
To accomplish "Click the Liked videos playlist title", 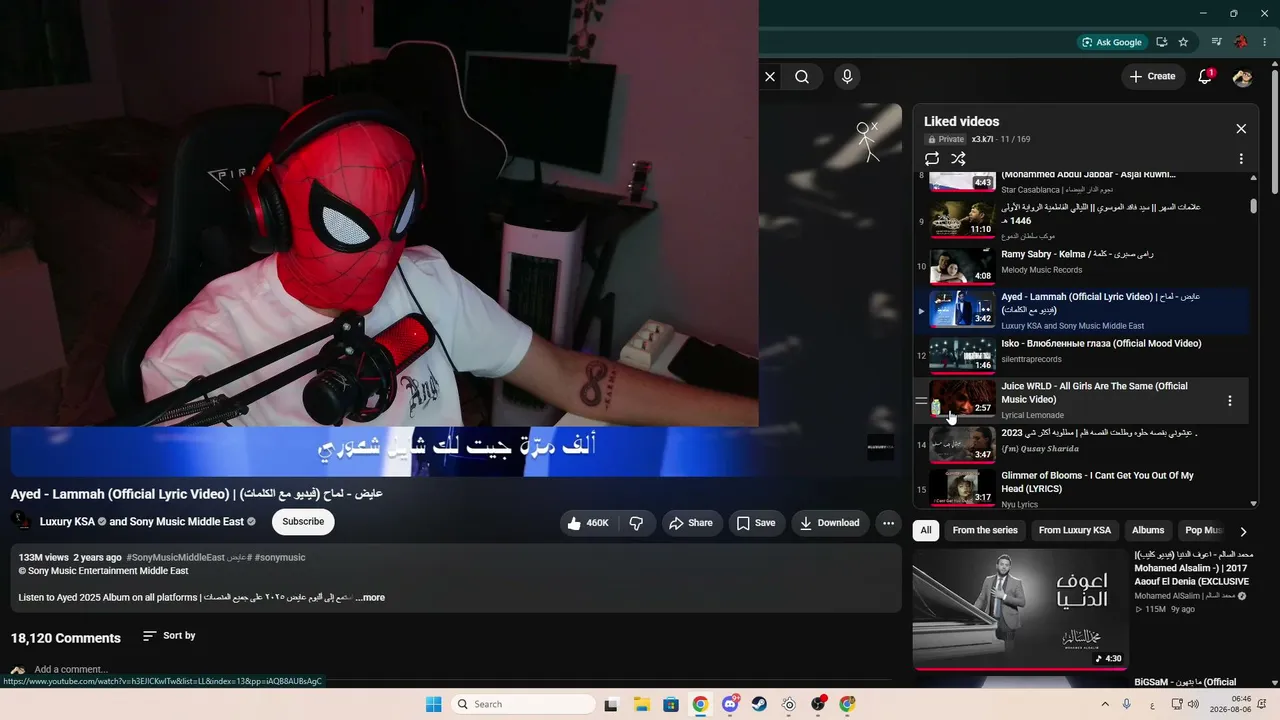I will [961, 121].
